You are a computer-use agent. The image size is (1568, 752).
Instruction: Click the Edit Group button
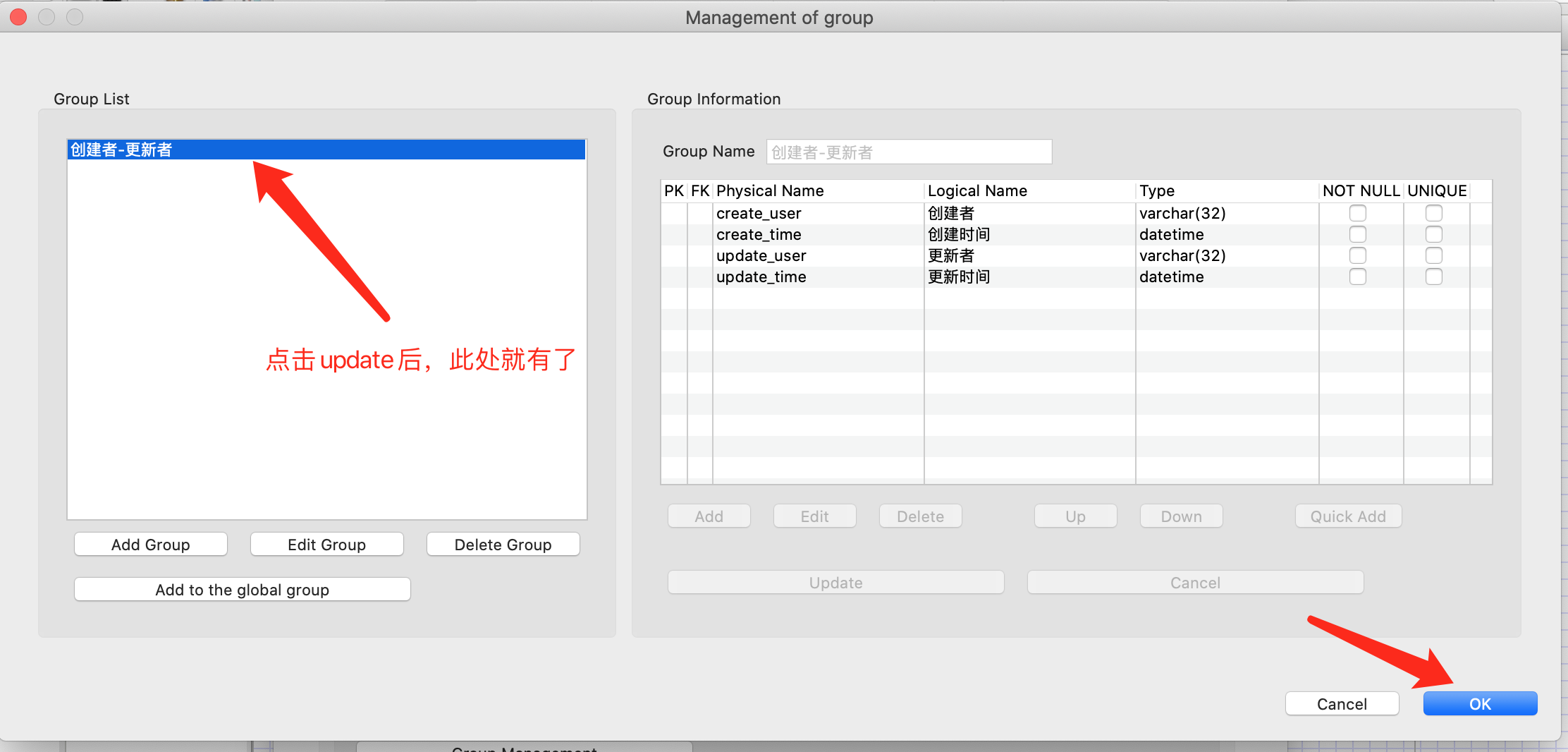tap(326, 544)
